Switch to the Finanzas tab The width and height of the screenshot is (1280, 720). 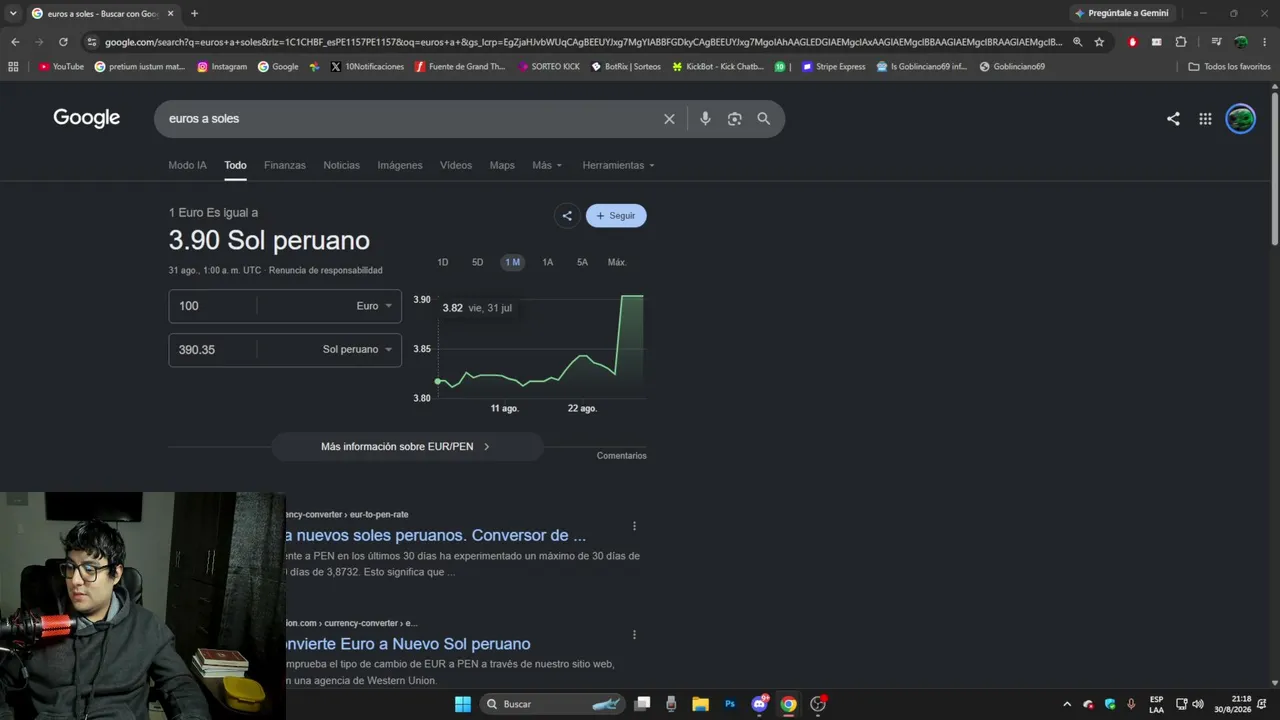285,165
